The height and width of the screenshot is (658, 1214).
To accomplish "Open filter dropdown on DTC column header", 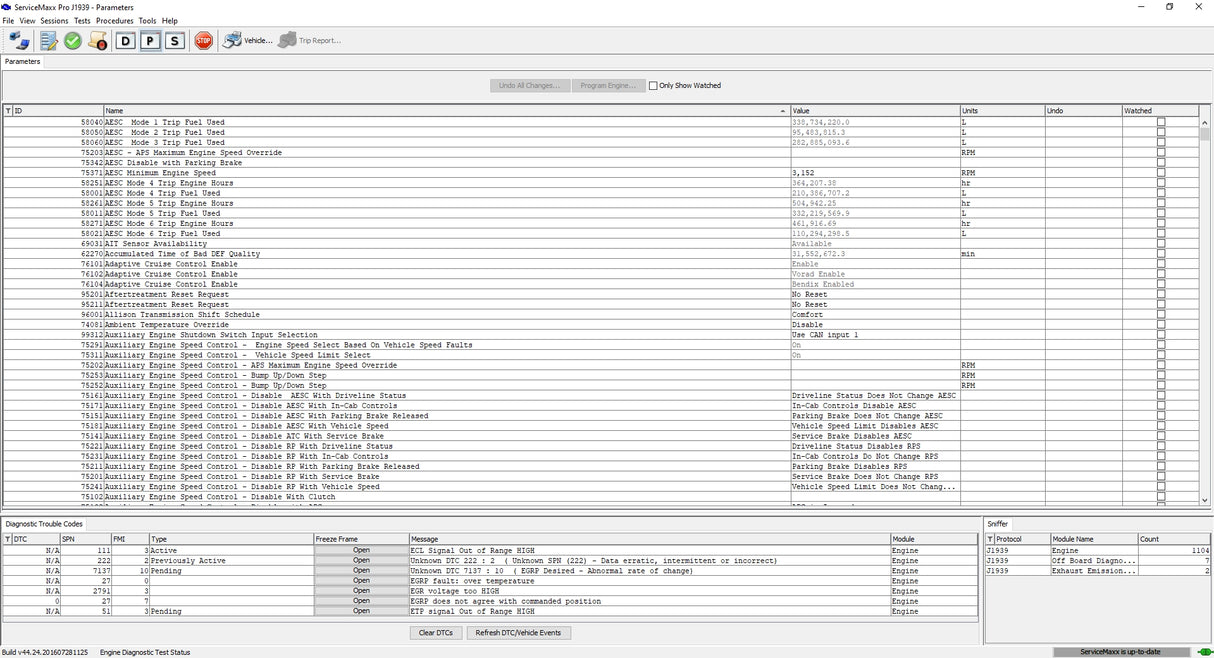I will [x=8, y=539].
